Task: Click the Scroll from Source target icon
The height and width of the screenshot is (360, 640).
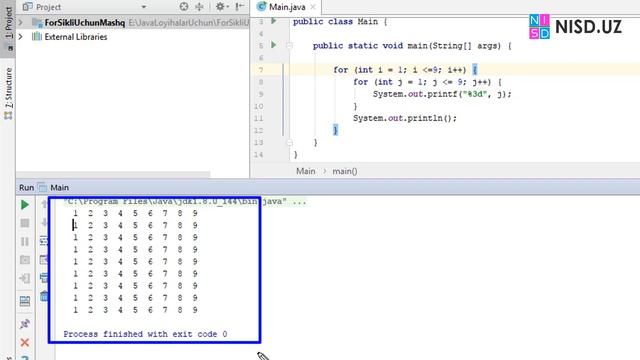Action: [x=184, y=7]
